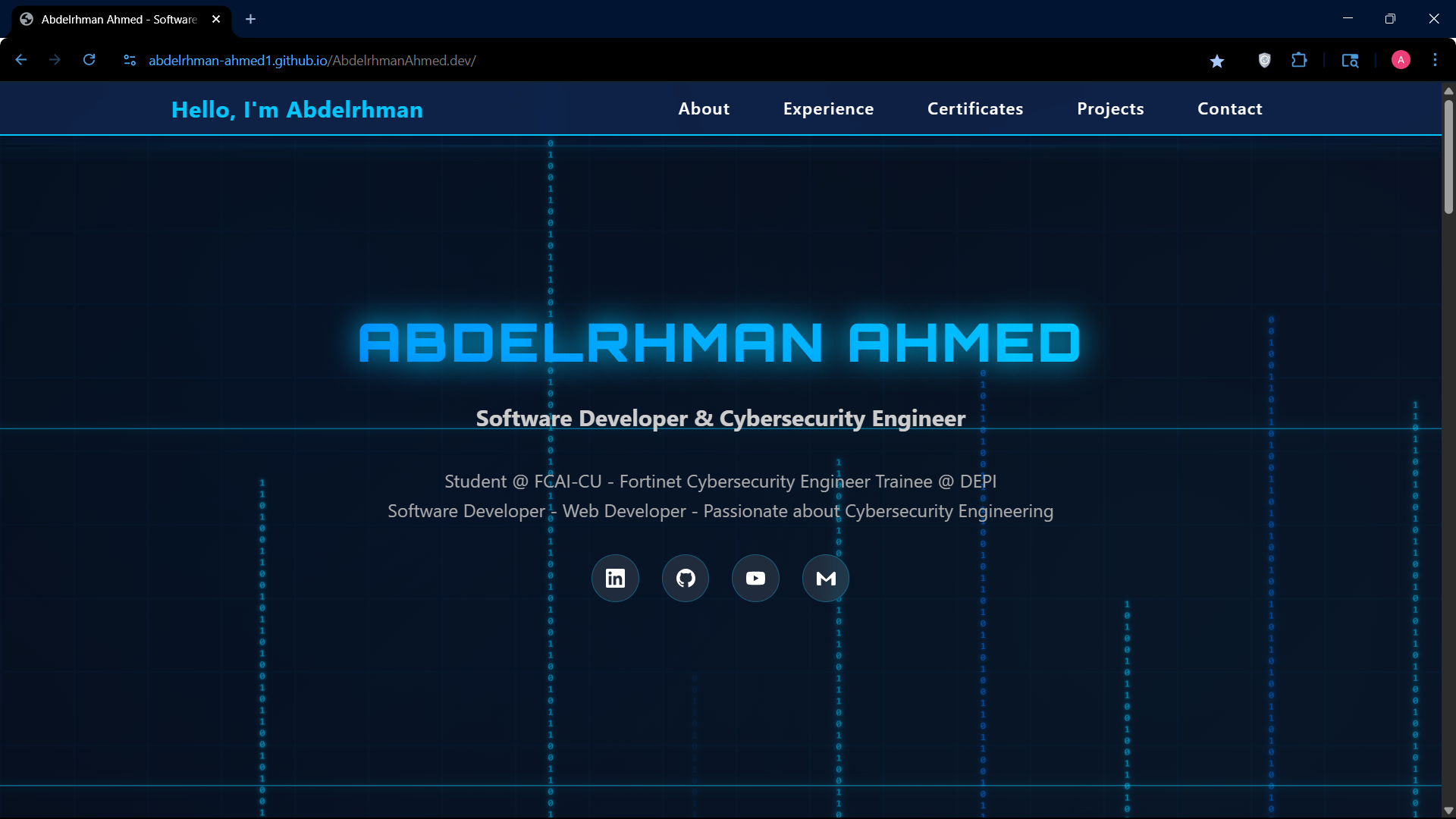
Task: Reload the current page
Action: coord(89,60)
